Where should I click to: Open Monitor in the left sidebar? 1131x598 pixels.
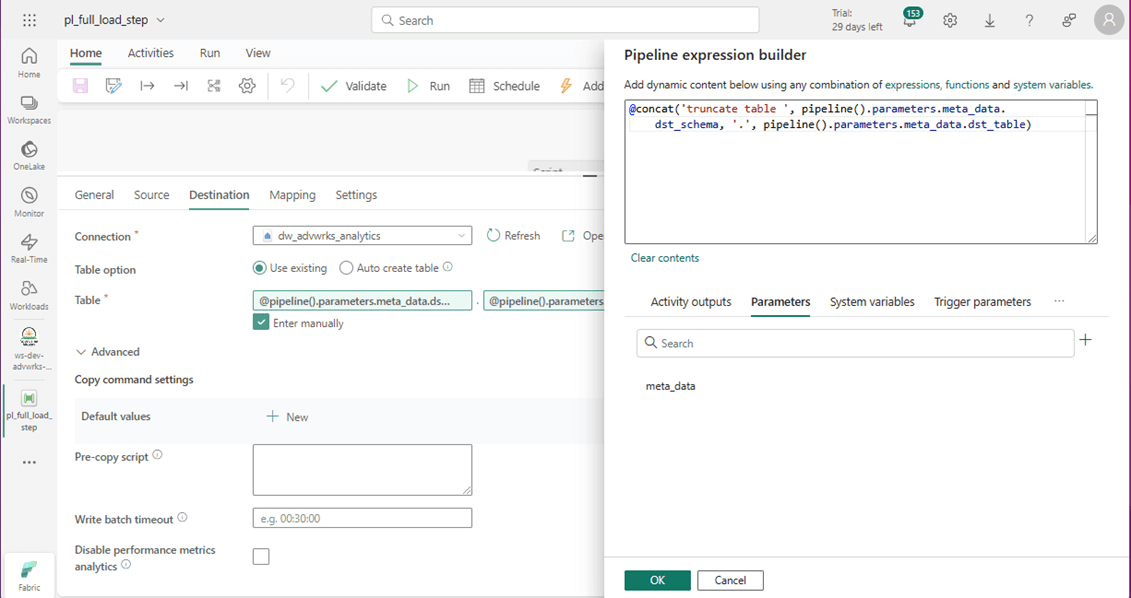pyautogui.click(x=29, y=201)
